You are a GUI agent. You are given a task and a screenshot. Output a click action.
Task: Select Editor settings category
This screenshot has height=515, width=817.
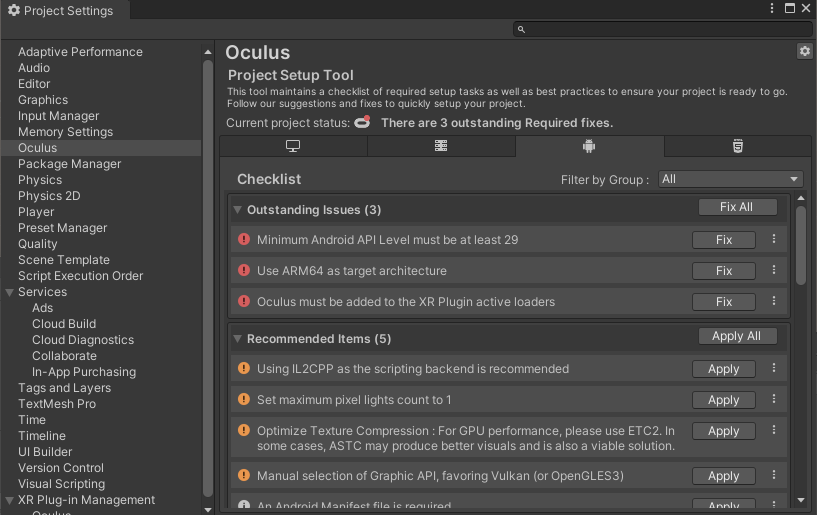[x=34, y=84]
